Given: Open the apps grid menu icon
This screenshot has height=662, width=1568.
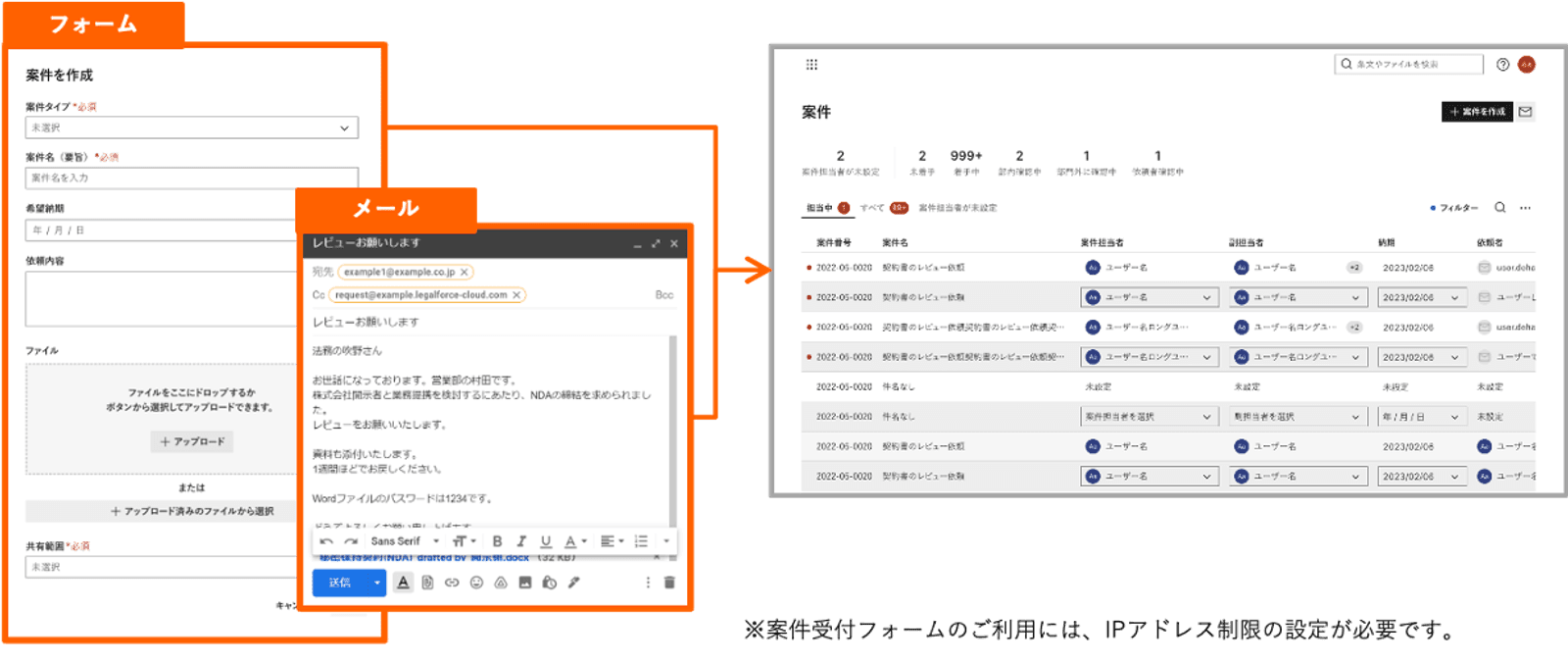Looking at the screenshot, I should pyautogui.click(x=811, y=65).
